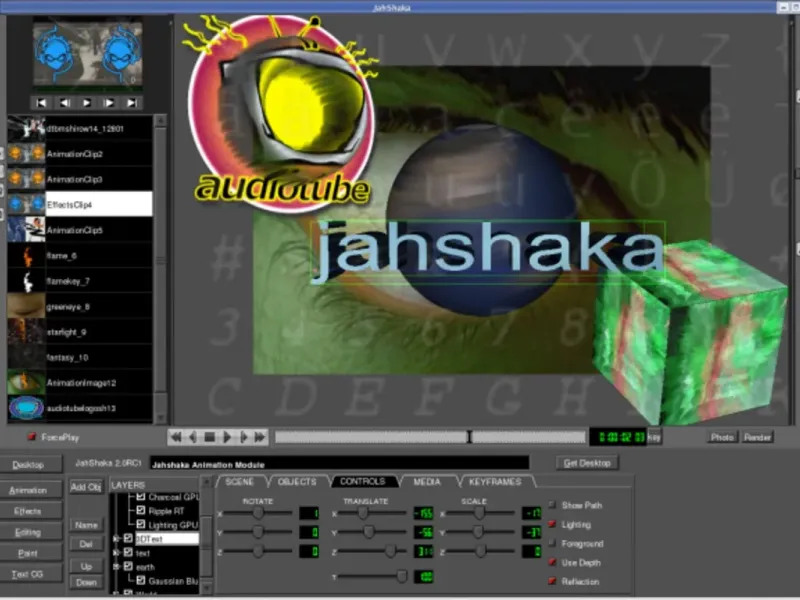Screen dimensions: 800x600
Task: Switch to the MEDIA tab
Action: (x=427, y=482)
